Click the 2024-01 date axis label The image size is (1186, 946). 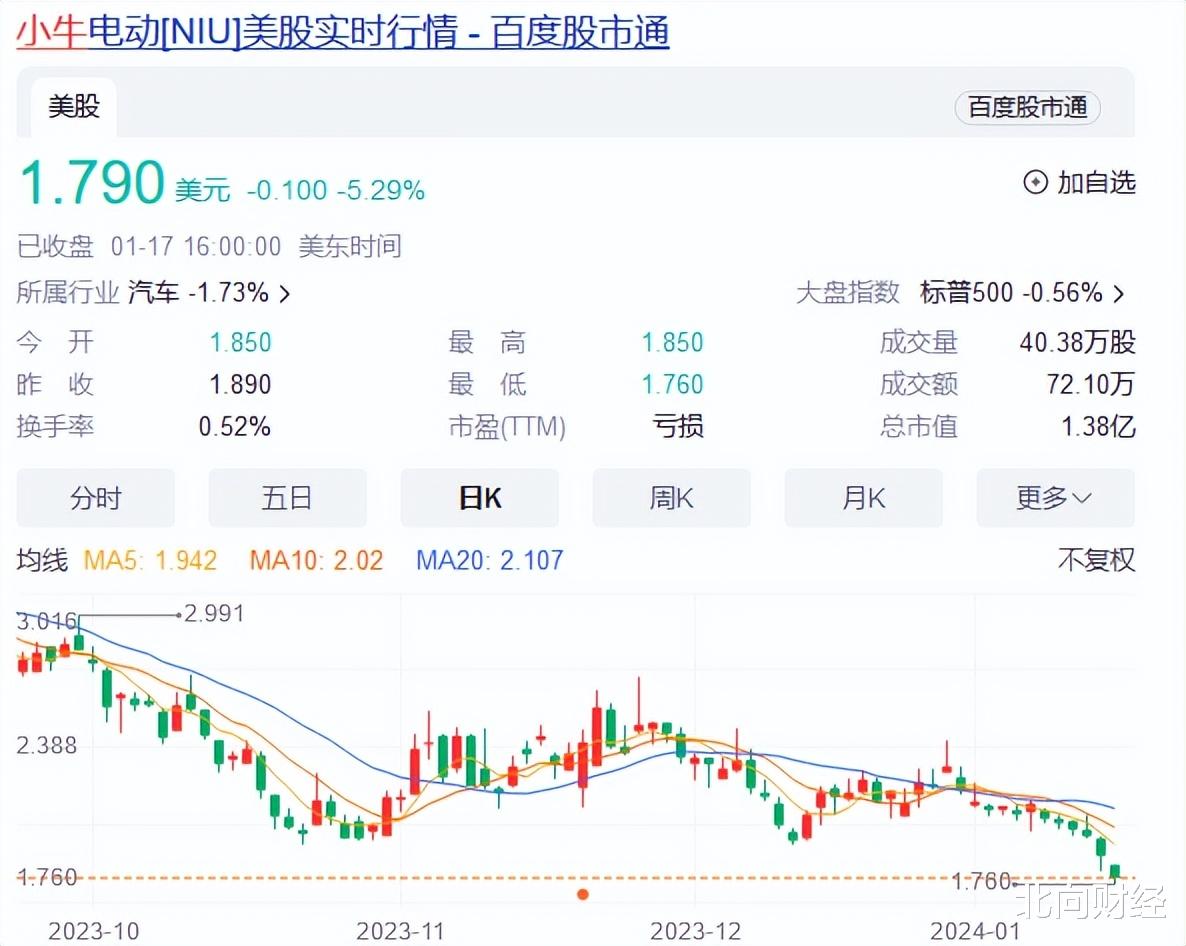click(x=976, y=931)
